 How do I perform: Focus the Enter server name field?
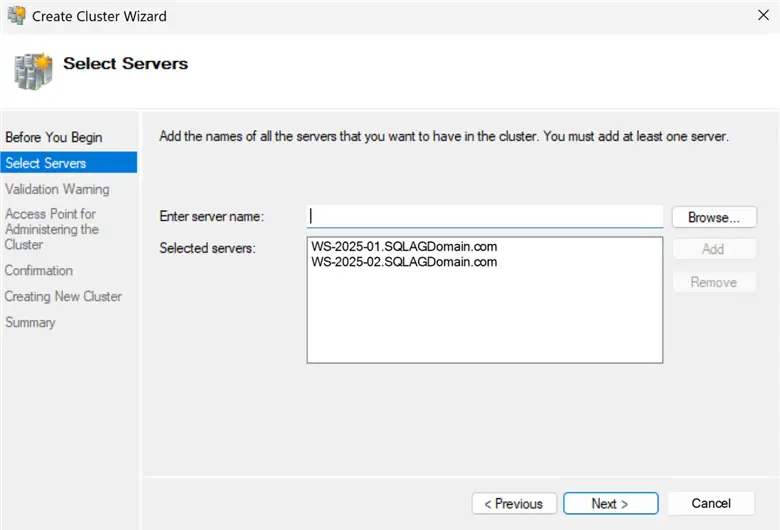point(485,217)
